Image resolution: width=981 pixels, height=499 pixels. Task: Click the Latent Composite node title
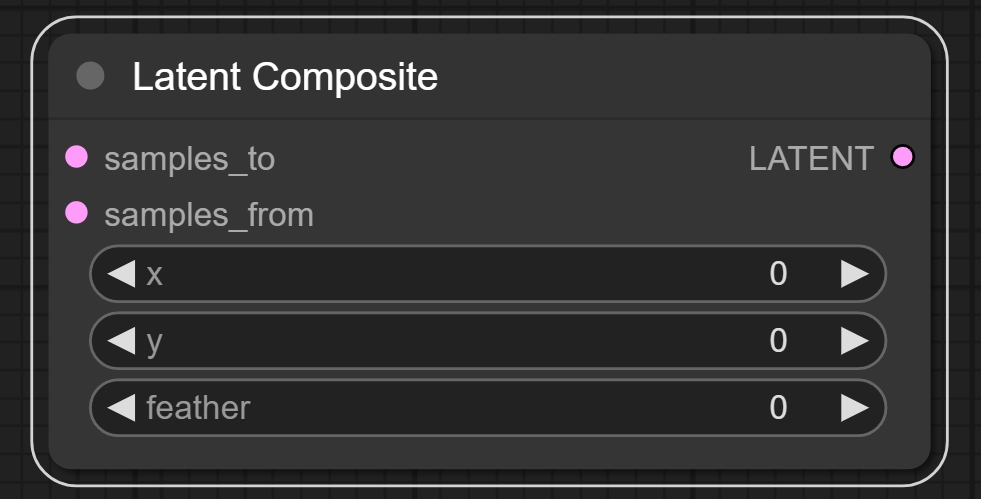tap(285, 77)
